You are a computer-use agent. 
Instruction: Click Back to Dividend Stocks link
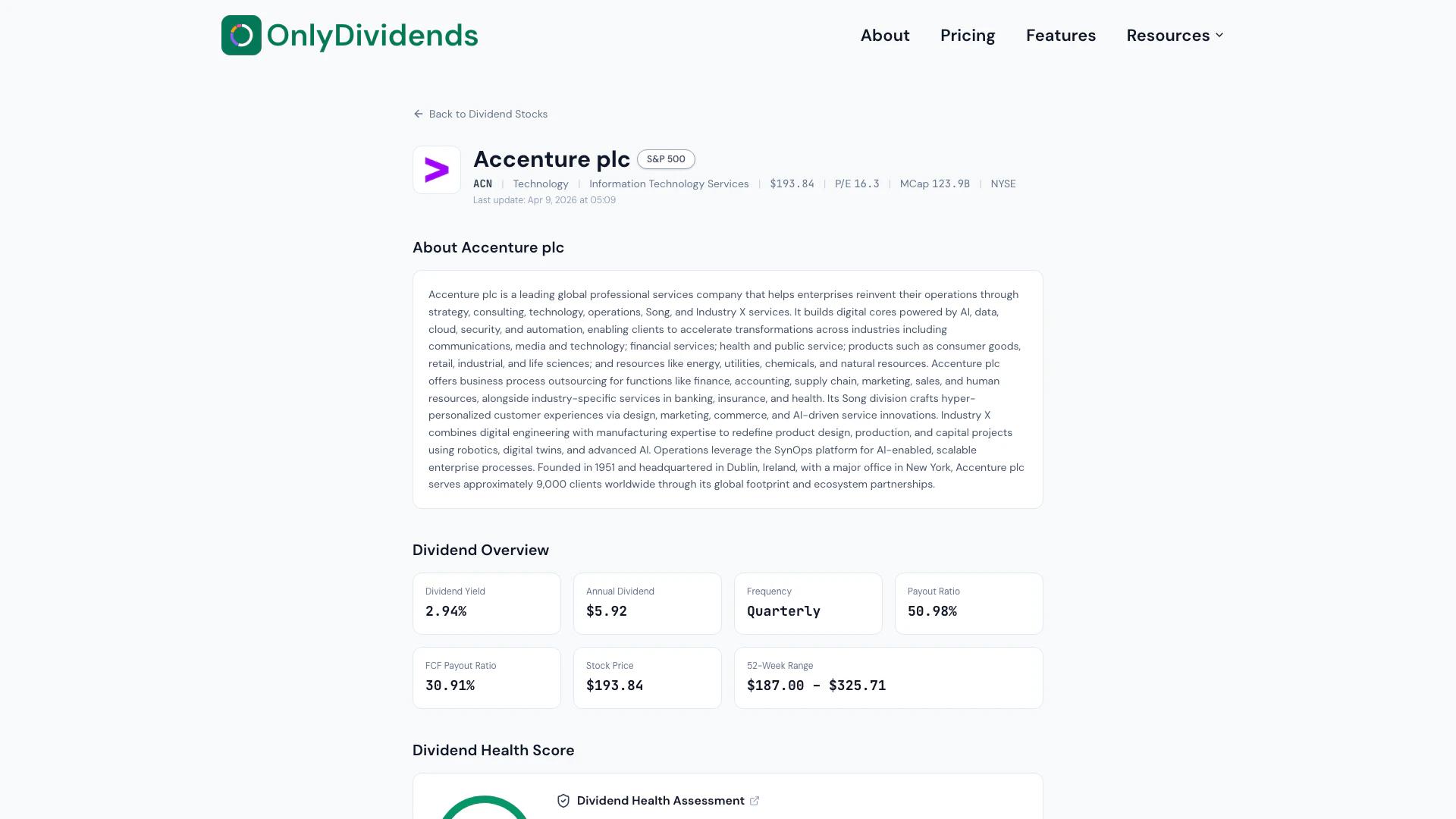(x=488, y=114)
